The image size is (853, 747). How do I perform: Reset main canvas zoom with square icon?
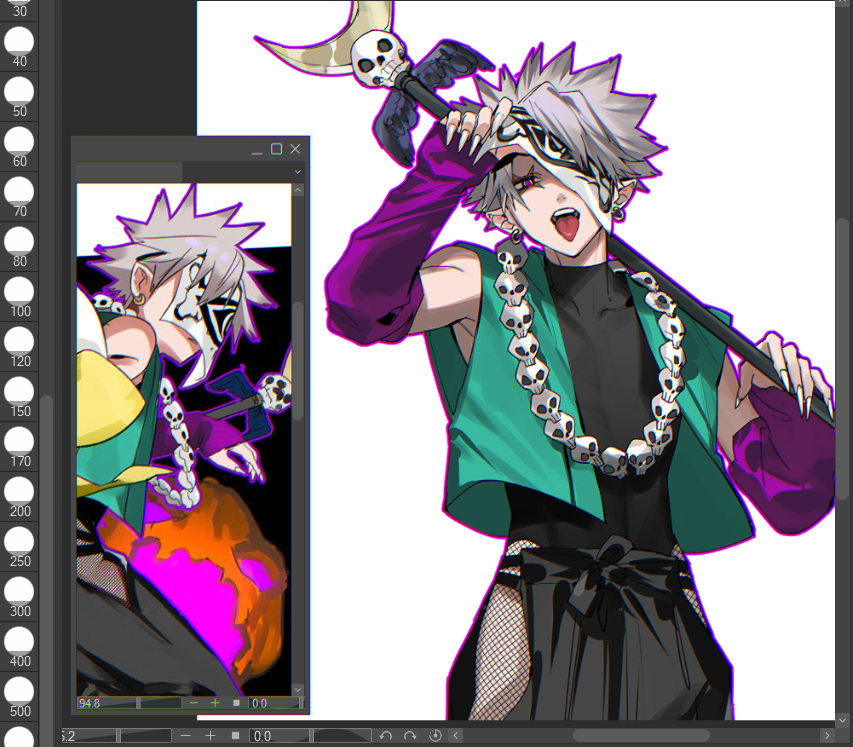[236, 736]
